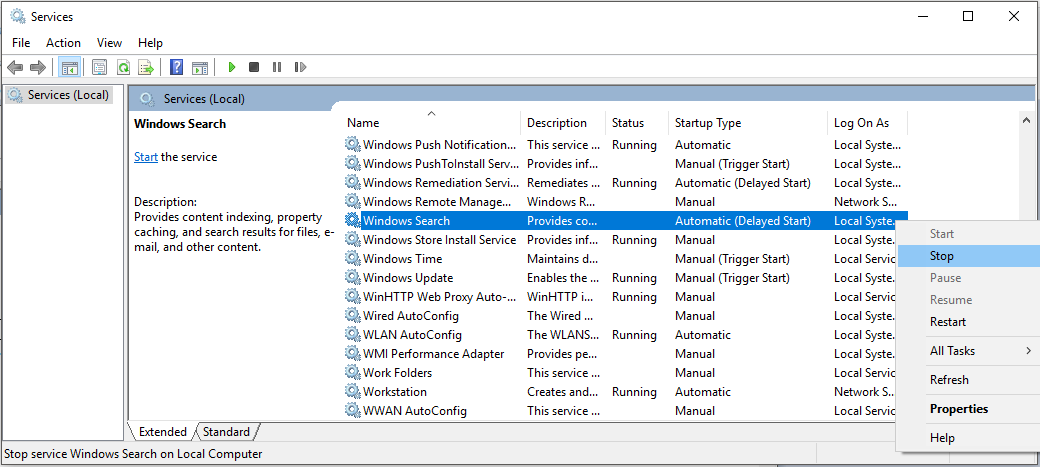Click gear icon next to Work Folders
This screenshot has height=467, width=1040.
(353, 373)
